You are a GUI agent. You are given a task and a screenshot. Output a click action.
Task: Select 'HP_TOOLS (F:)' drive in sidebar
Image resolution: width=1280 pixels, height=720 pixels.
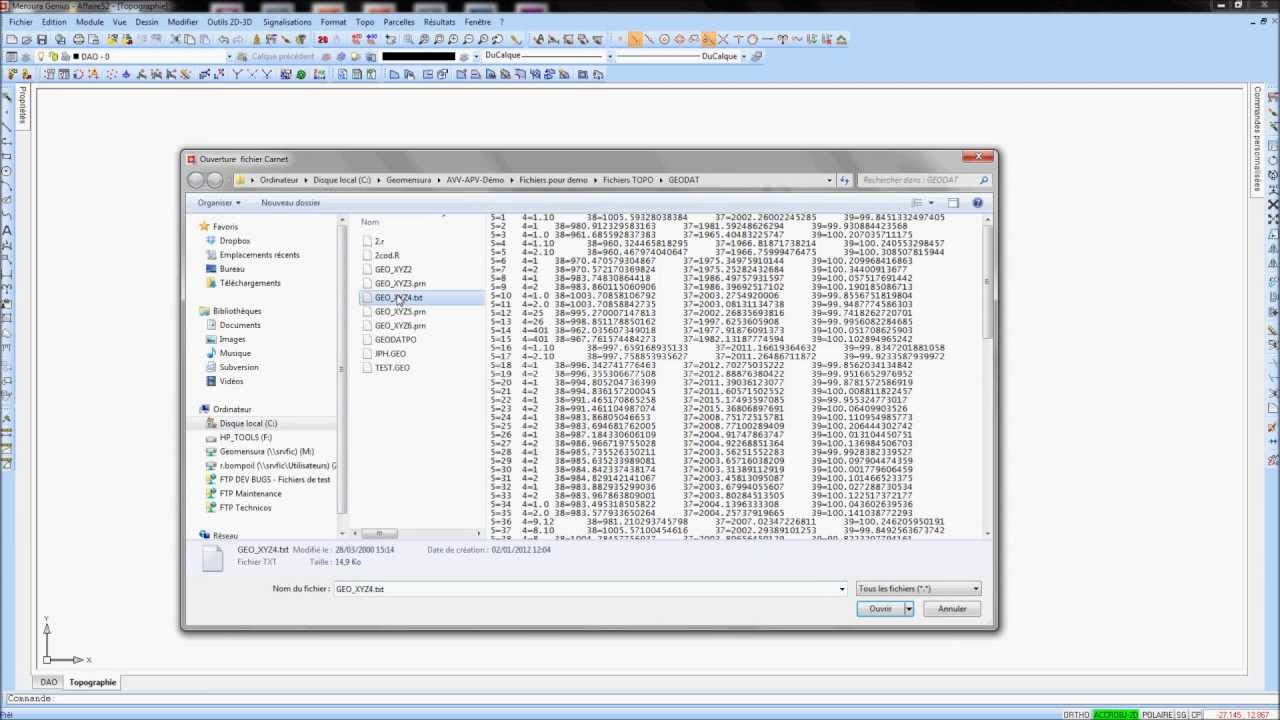245,437
